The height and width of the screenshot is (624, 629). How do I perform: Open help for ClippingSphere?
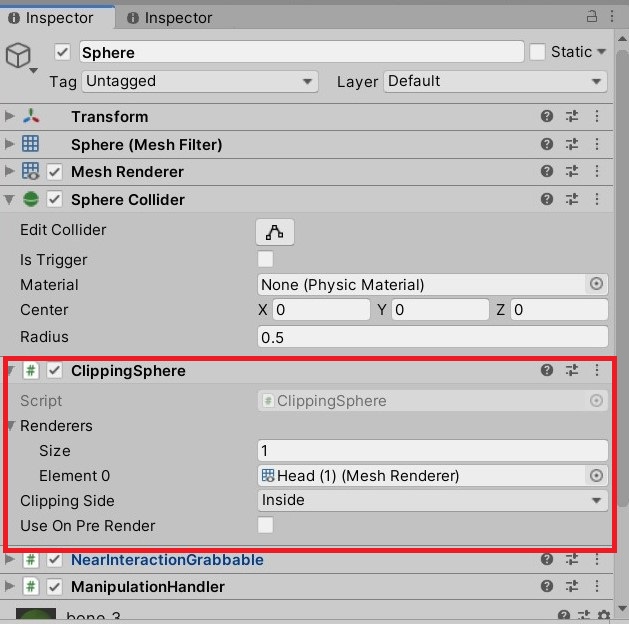coord(547,370)
